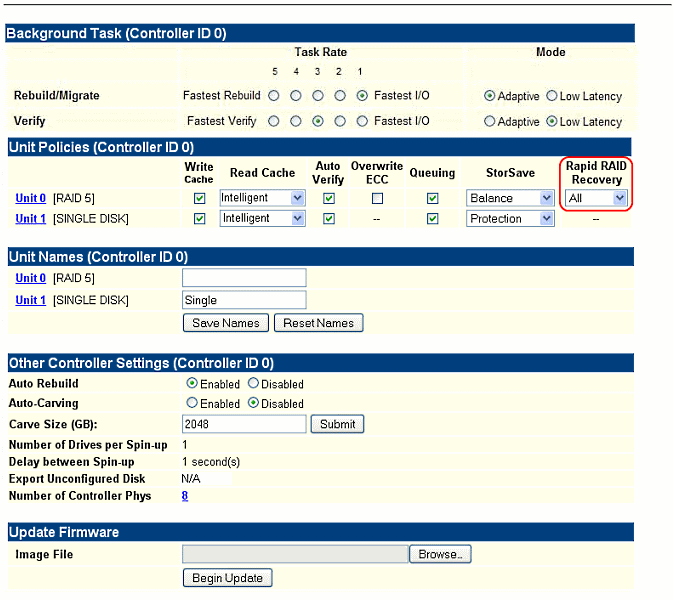Click the Export Unconfigured Disk N/A value
This screenshot has height=600, width=673.
(191, 479)
